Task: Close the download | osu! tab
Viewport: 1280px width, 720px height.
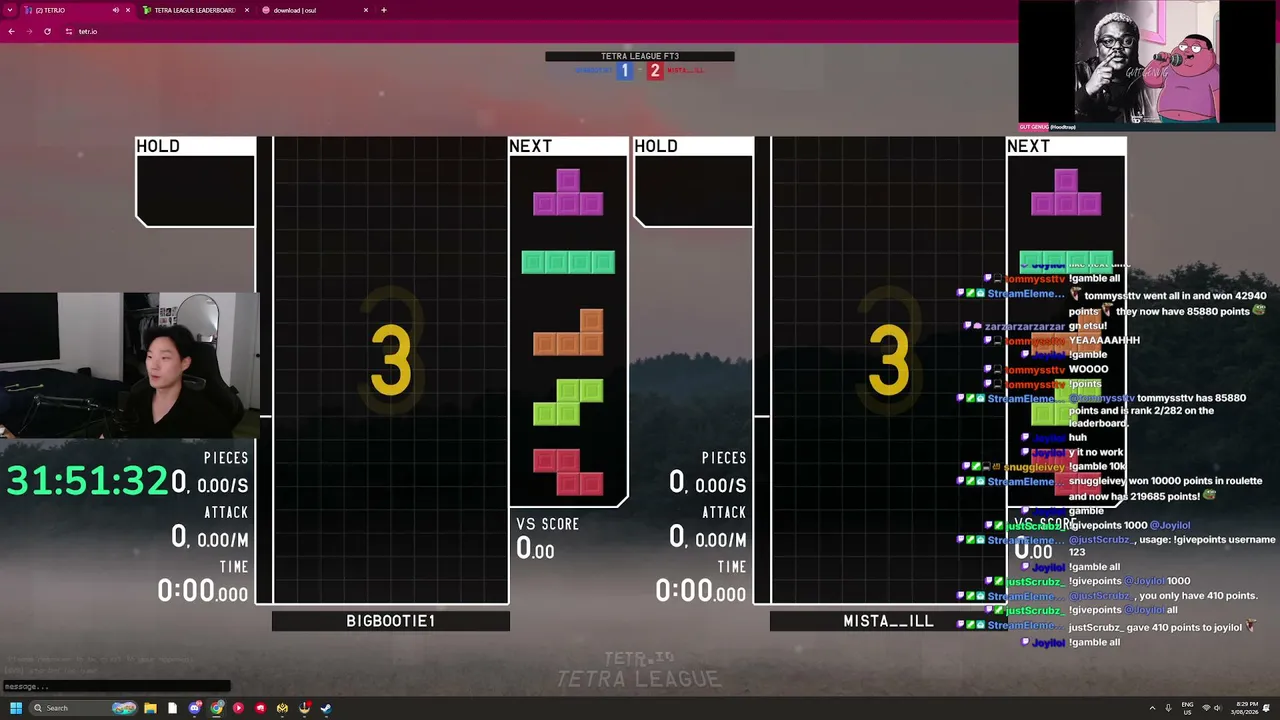Action: (x=366, y=10)
